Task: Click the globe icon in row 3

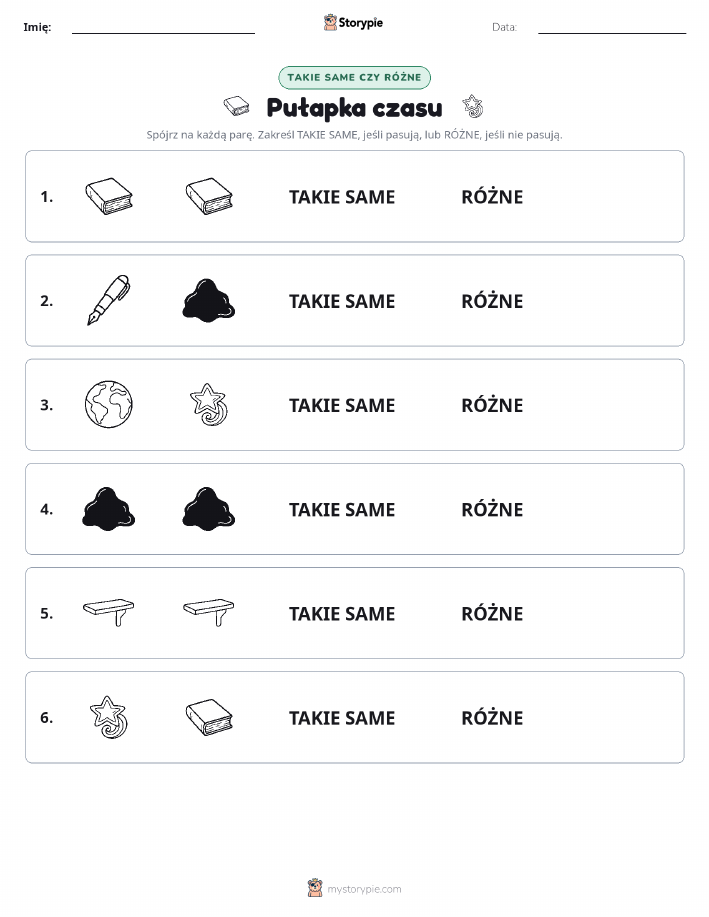Action: click(109, 404)
